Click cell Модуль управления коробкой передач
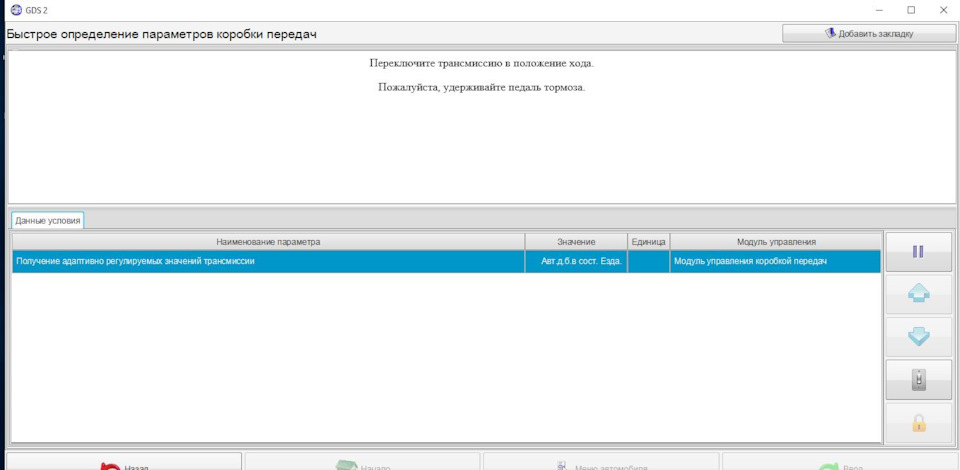Screen dimensions: 960x470 (776, 261)
